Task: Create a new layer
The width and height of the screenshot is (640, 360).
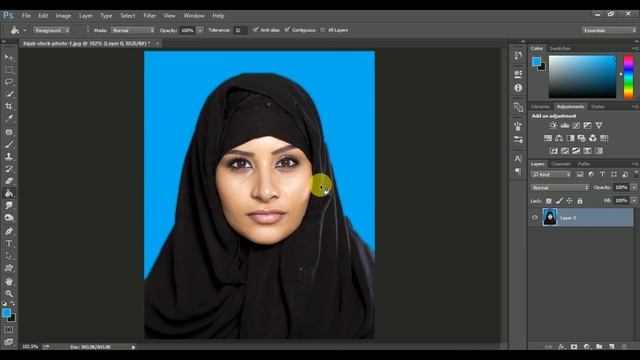Action: [x=611, y=347]
